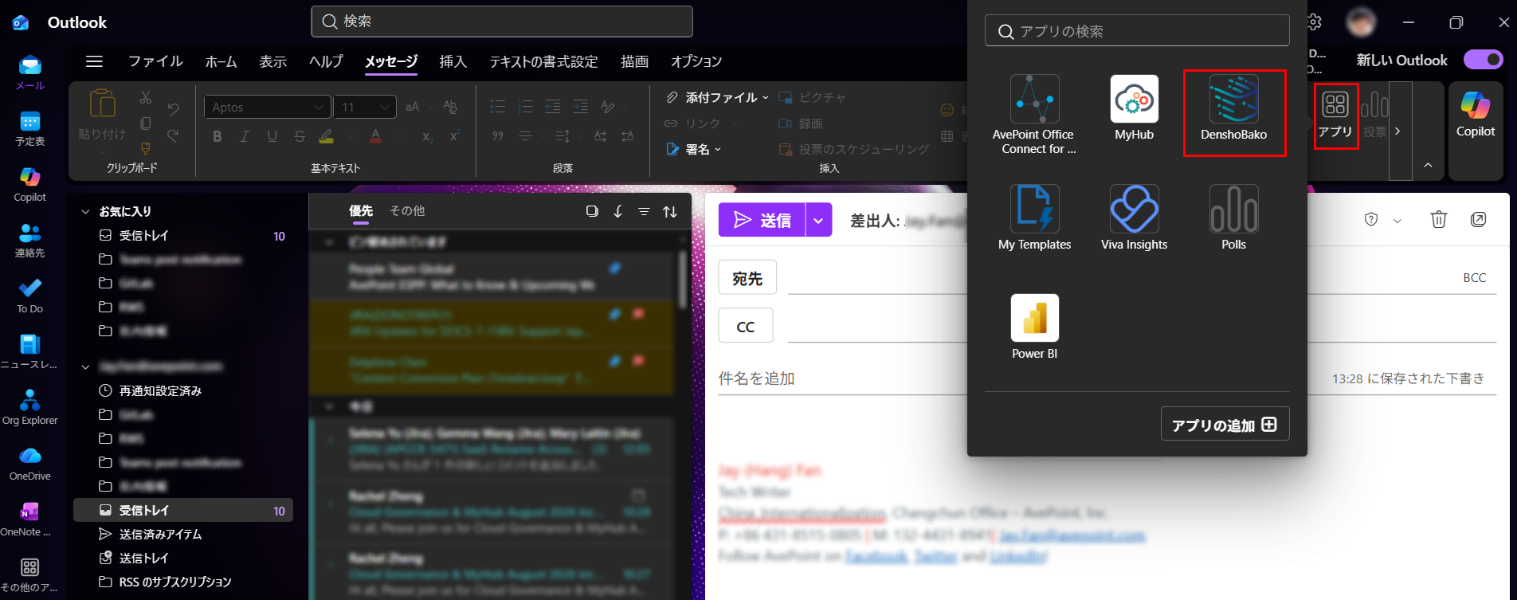Click the 宛先 recipients button
The height and width of the screenshot is (603, 1517).
click(x=748, y=279)
